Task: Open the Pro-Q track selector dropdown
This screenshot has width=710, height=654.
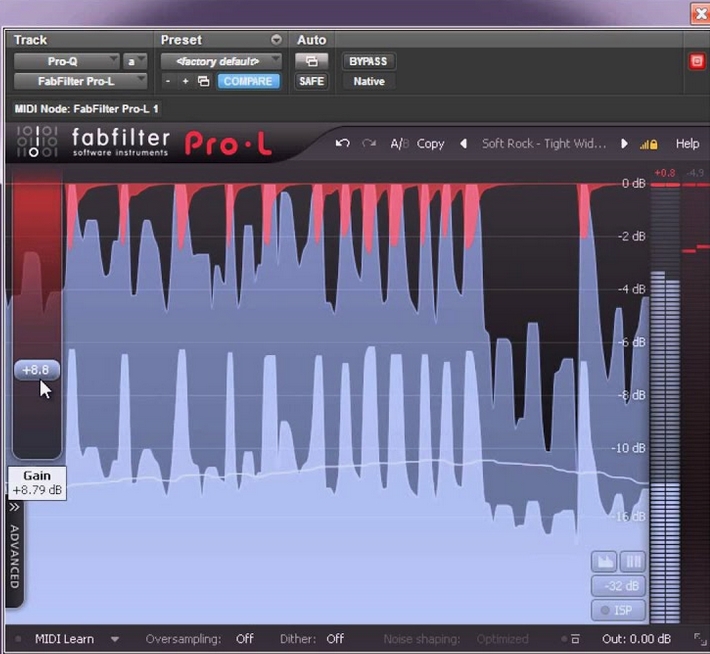Action: tap(67, 61)
